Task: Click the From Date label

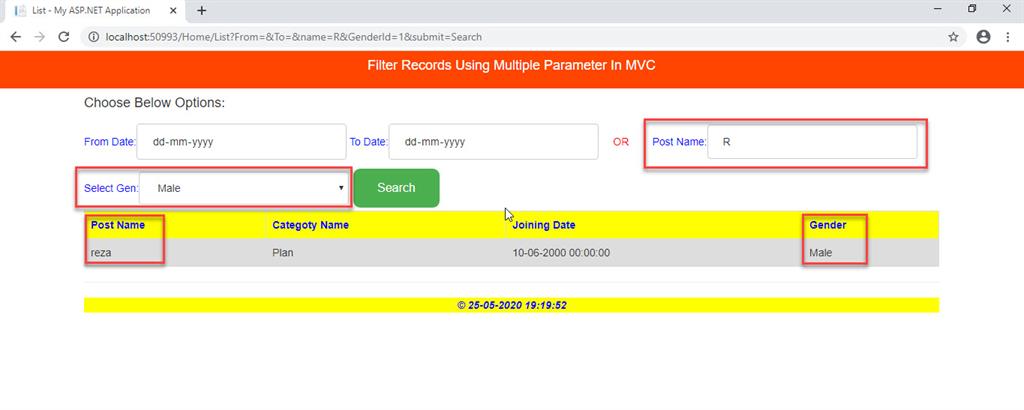Action: [x=110, y=142]
